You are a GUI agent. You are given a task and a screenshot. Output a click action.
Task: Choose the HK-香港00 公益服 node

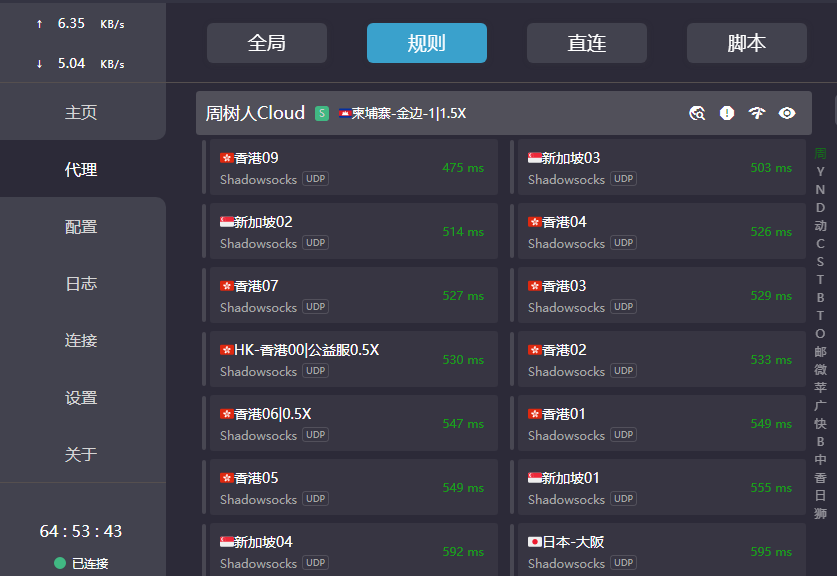click(350, 359)
